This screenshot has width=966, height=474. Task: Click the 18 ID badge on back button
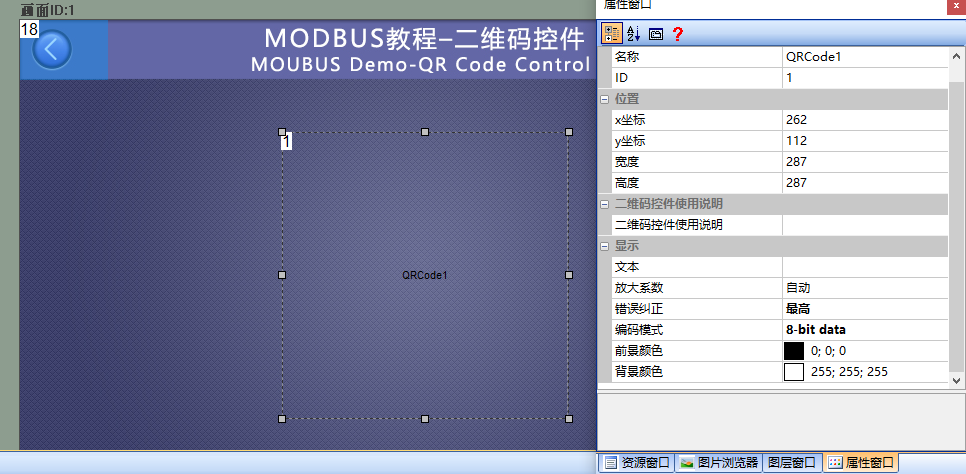30,29
